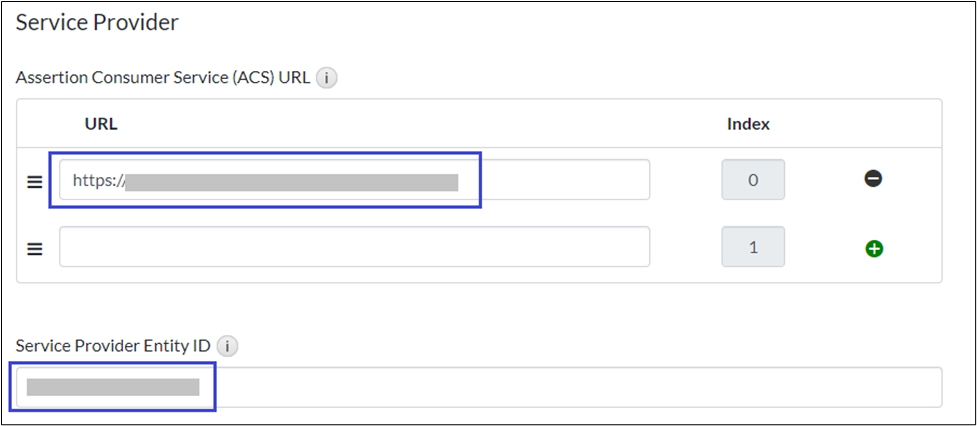Click the Assertion Consumer Service (ACS) URL label
This screenshot has height=426, width=977.
tap(163, 78)
